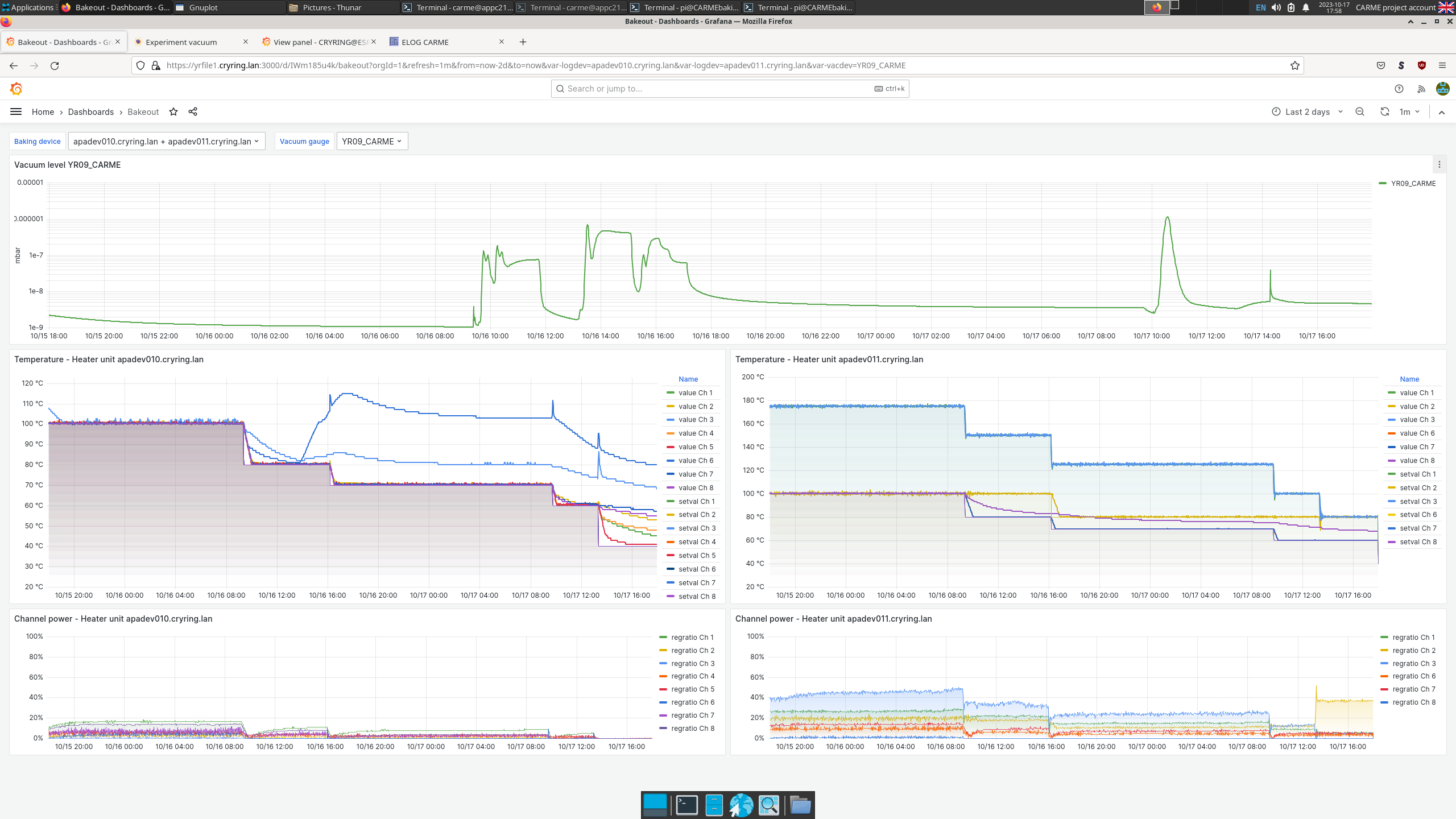This screenshot has width=1456, height=819.
Task: Toggle value Ch 7 series in apadev010 legend
Action: [695, 474]
